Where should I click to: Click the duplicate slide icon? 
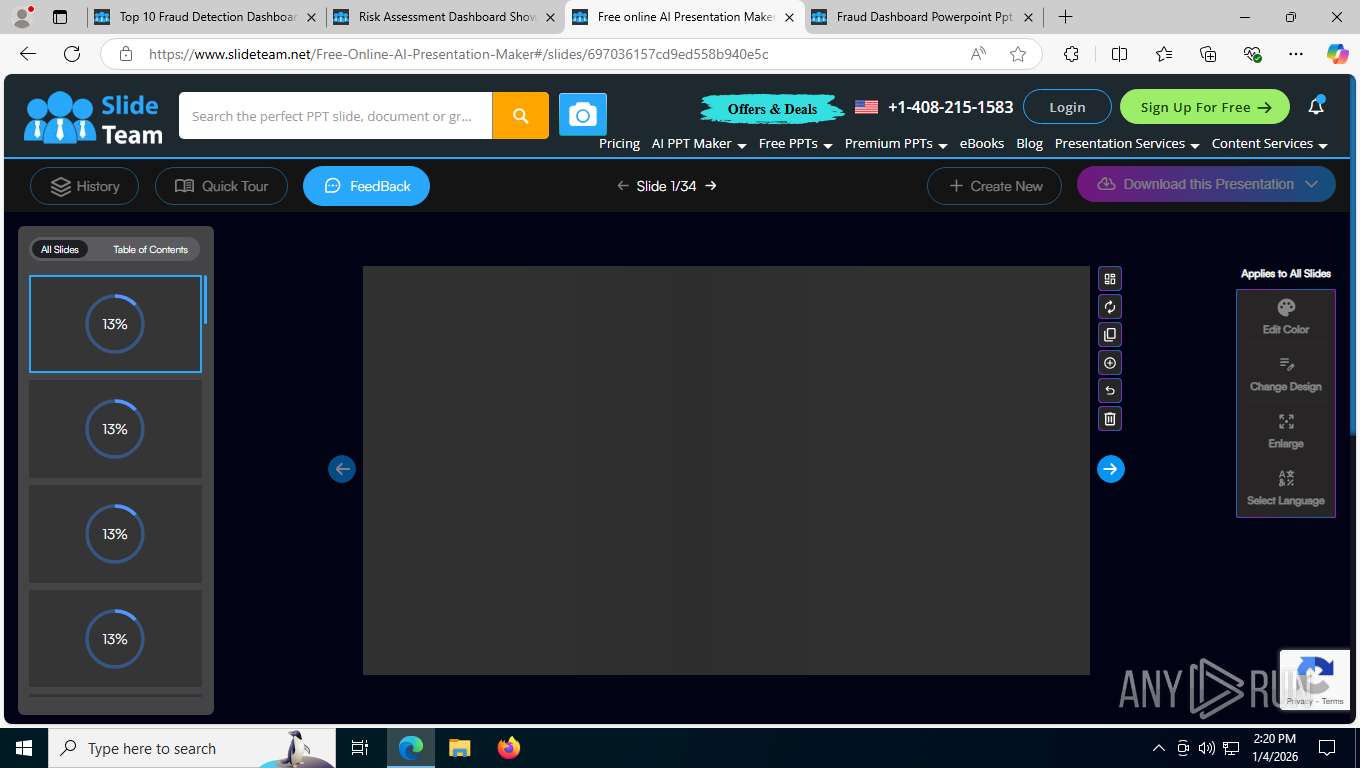(x=1110, y=335)
